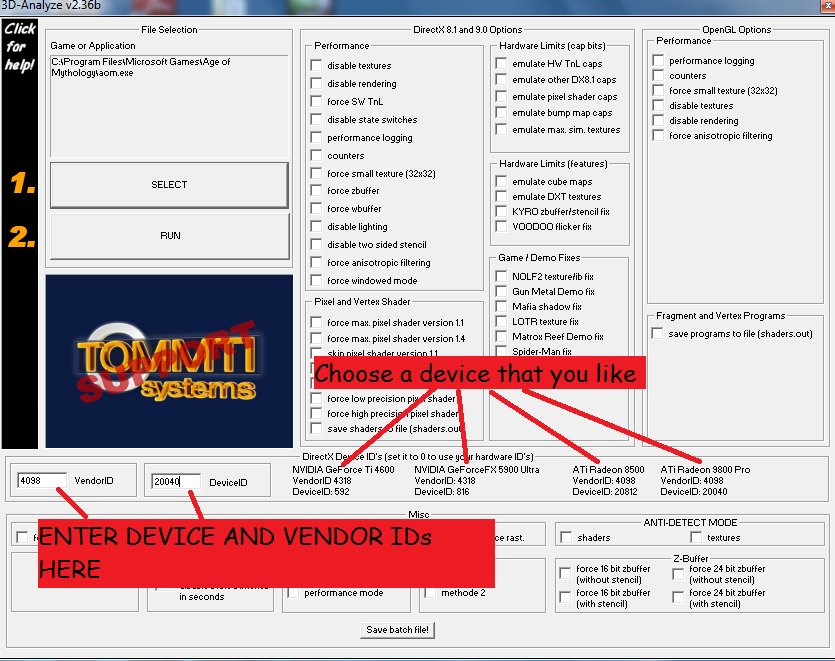Check DirectX force small texture (32x32)
835x661 pixels.
pos(316,173)
